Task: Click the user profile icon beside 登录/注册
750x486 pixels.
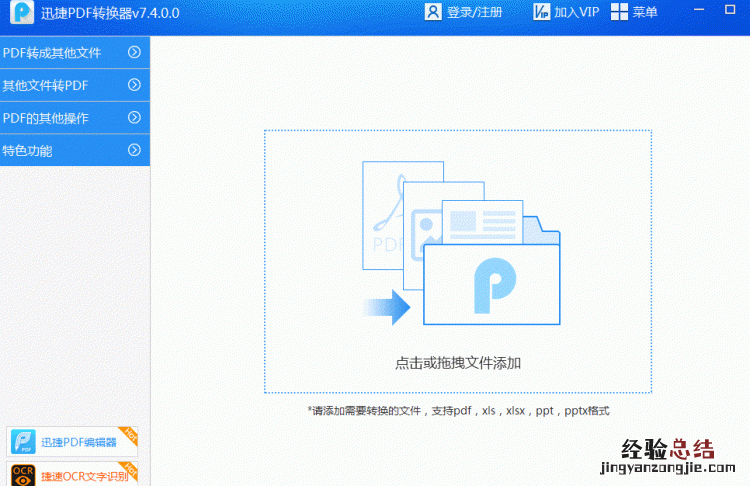Action: pos(433,12)
